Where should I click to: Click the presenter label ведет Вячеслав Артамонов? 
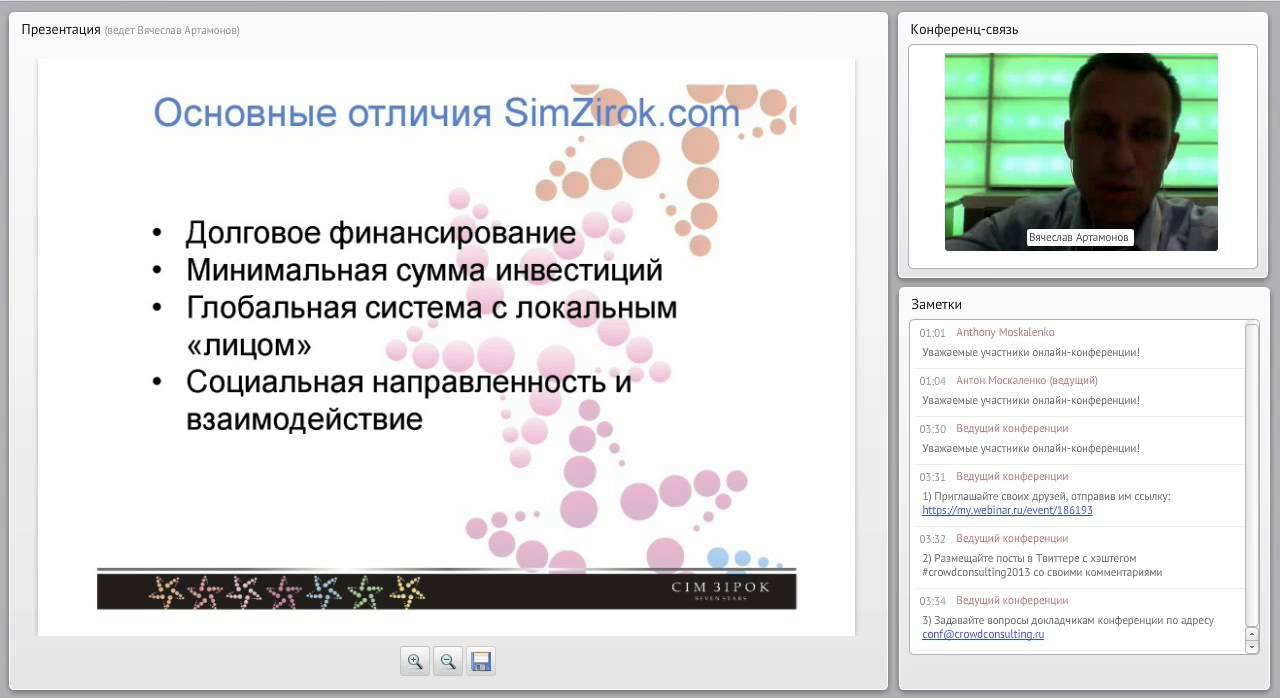tap(172, 30)
